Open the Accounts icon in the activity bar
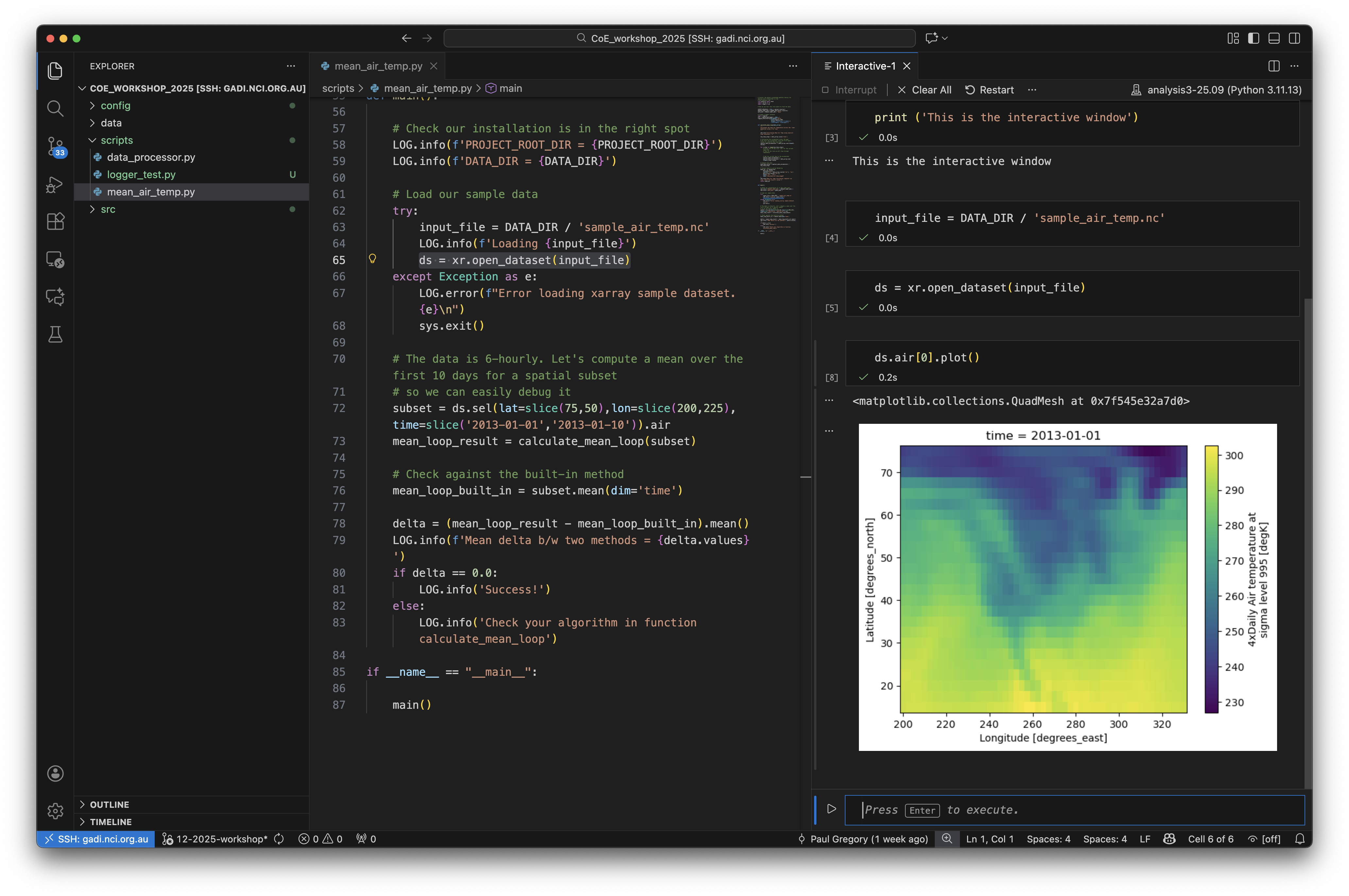Viewport: 1349px width, 896px height. pyautogui.click(x=55, y=773)
